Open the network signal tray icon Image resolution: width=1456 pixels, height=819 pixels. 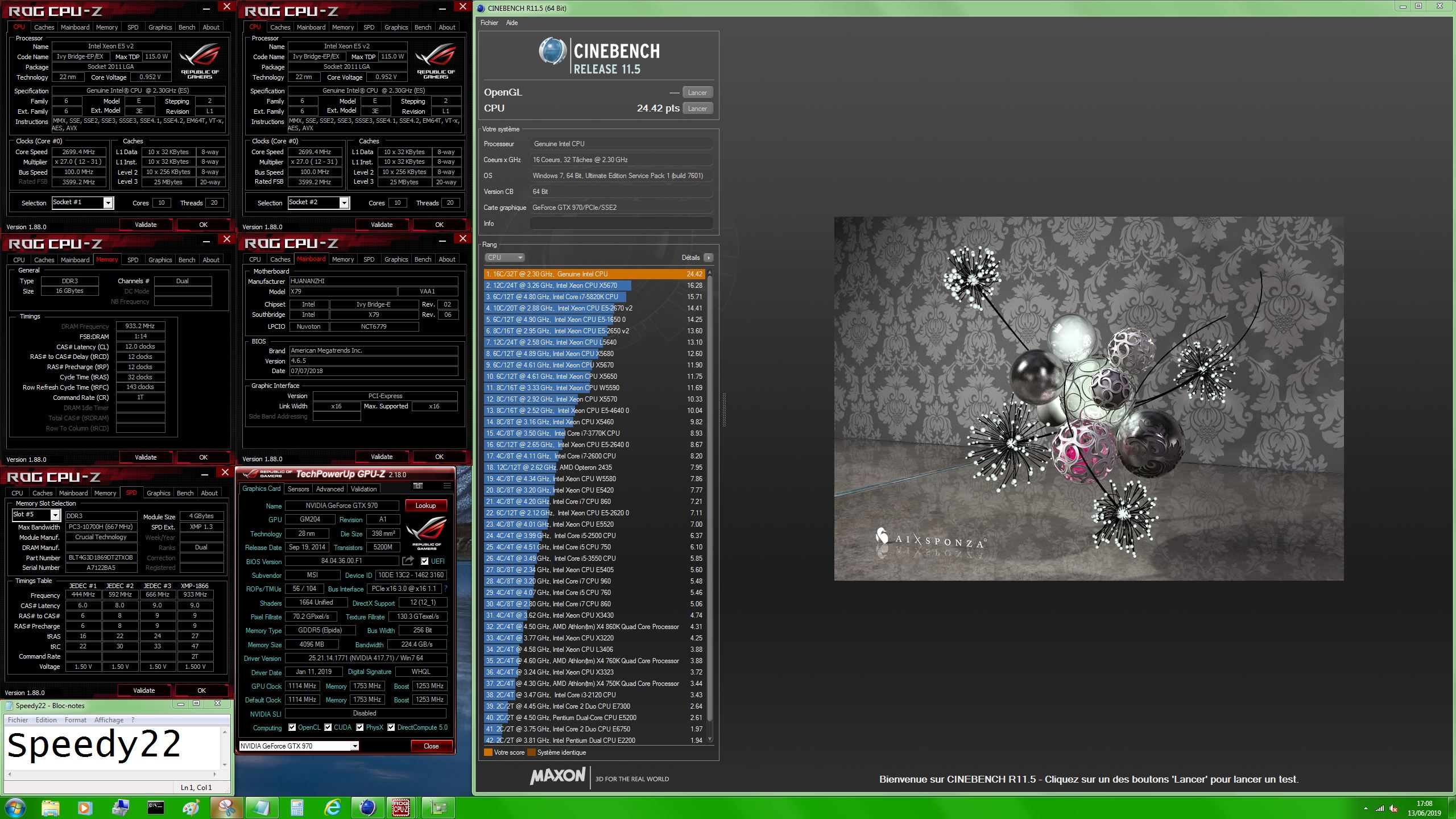pyautogui.click(x=1380, y=808)
